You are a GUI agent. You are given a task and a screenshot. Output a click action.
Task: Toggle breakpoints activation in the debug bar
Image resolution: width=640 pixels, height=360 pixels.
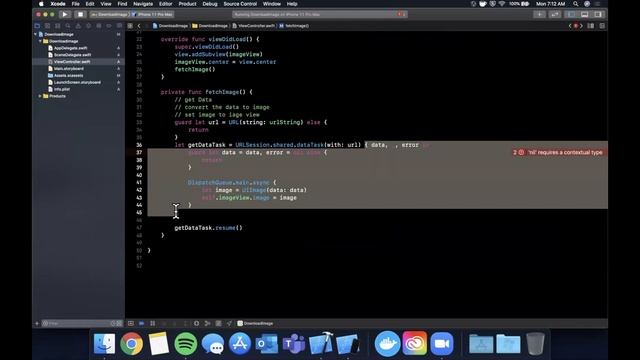tap(142, 323)
